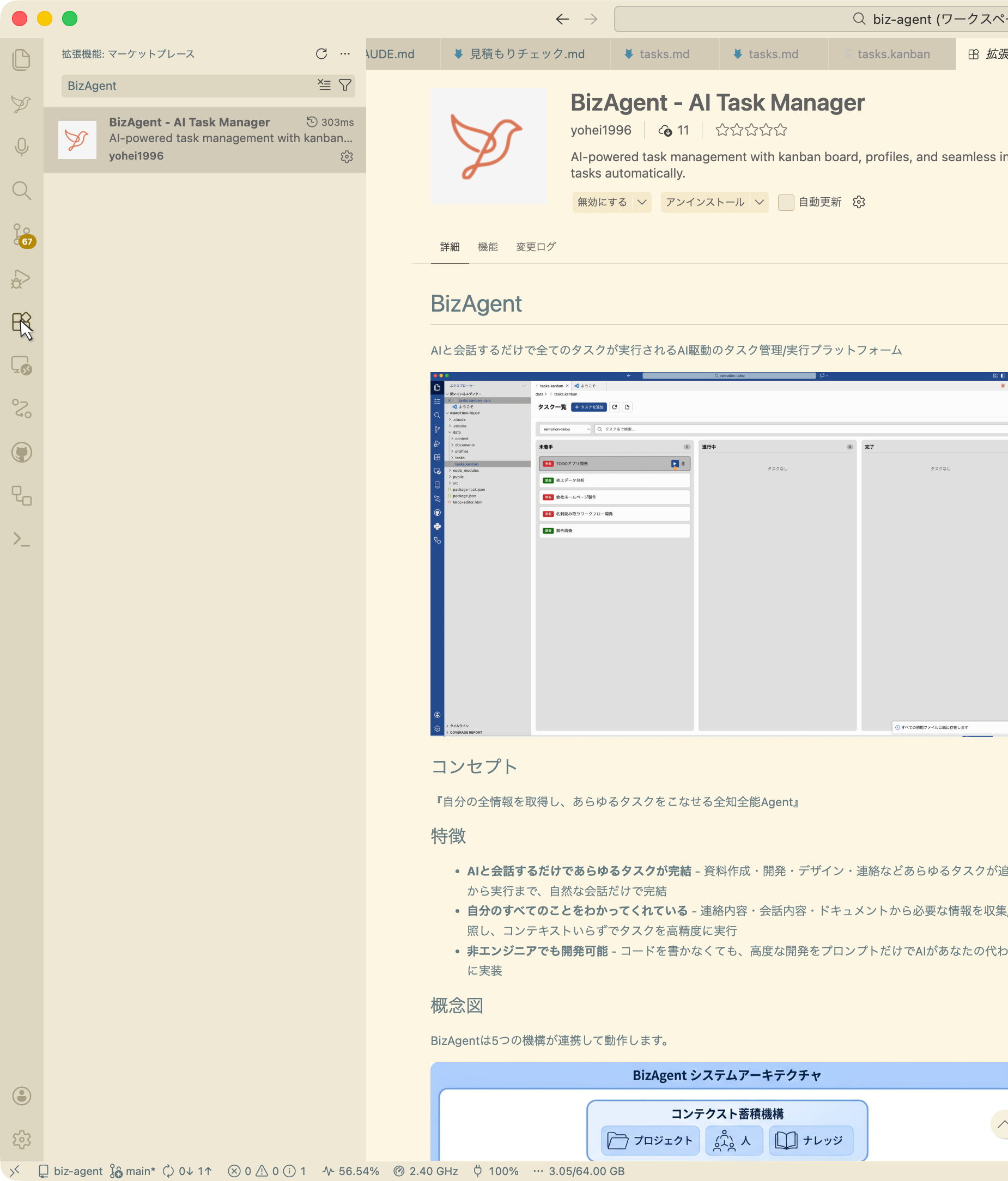
Task: Open the Search view
Action: pos(22,191)
